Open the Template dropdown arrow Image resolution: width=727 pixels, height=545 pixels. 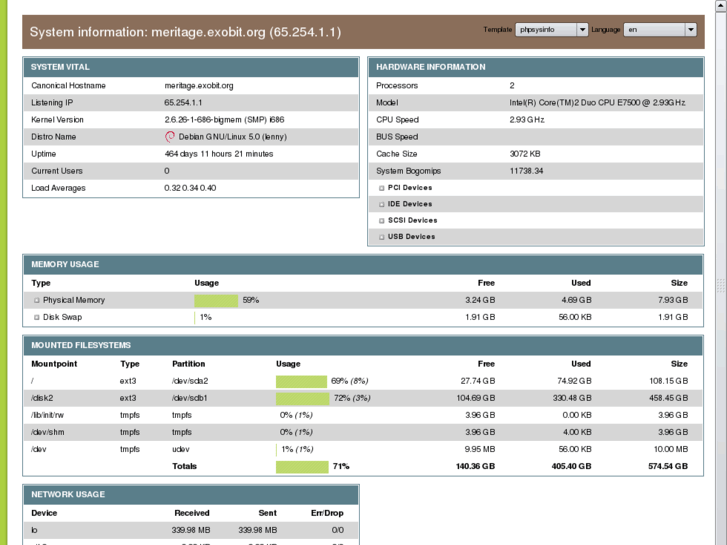(583, 30)
